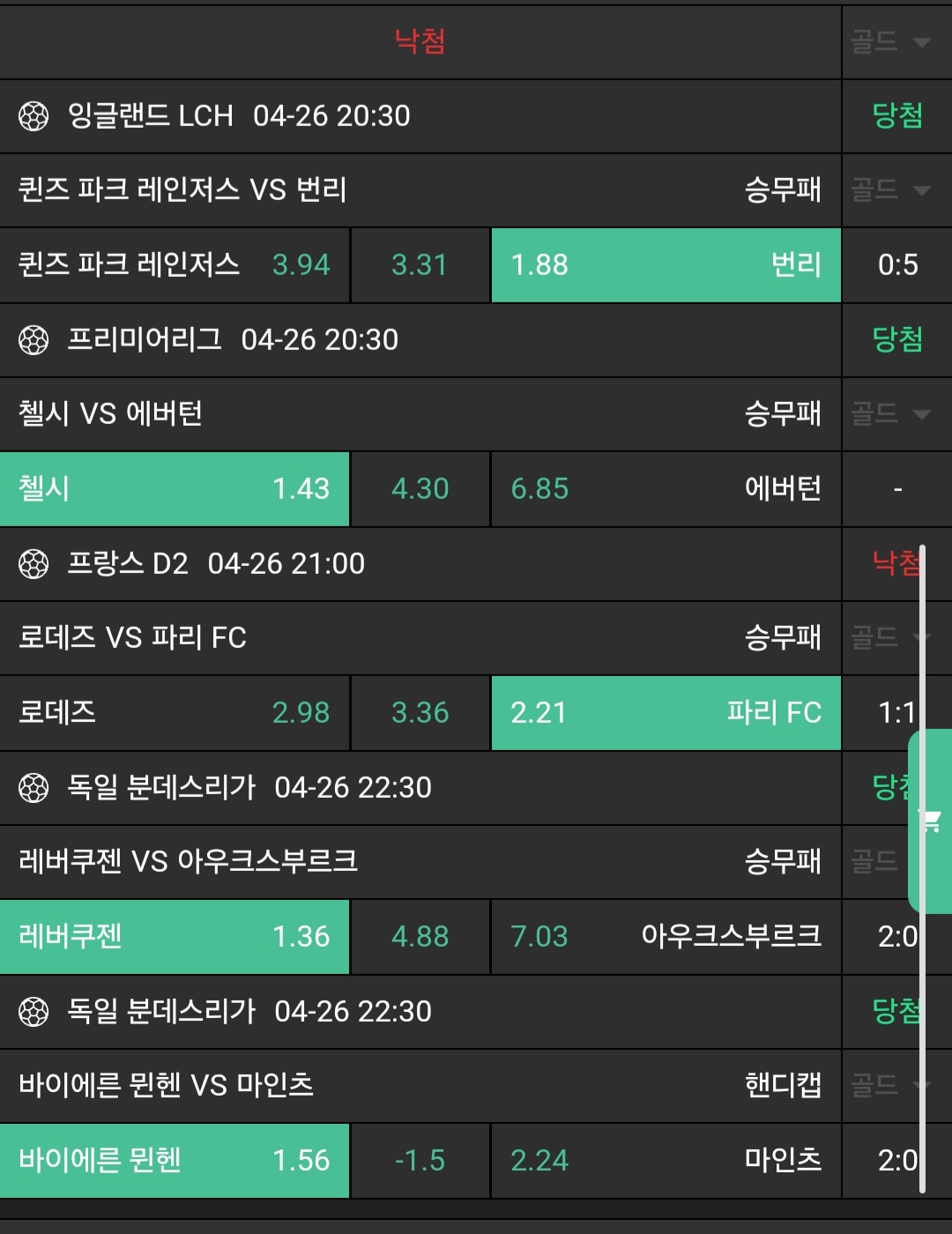Open the 골드 dropdown next to the top 낙첨 header
Image resolution: width=952 pixels, height=1234 pixels.
pyautogui.click(x=890, y=41)
